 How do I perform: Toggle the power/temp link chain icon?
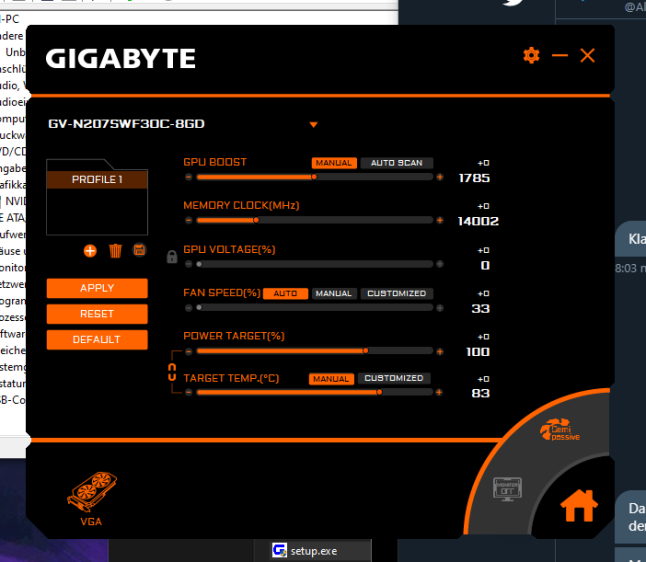[x=172, y=372]
